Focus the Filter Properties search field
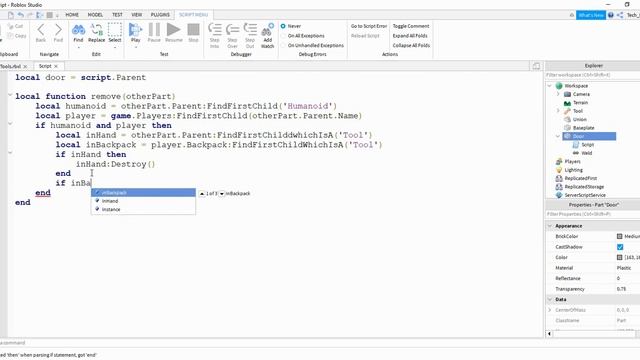This screenshot has width=640, height=360. click(x=593, y=214)
